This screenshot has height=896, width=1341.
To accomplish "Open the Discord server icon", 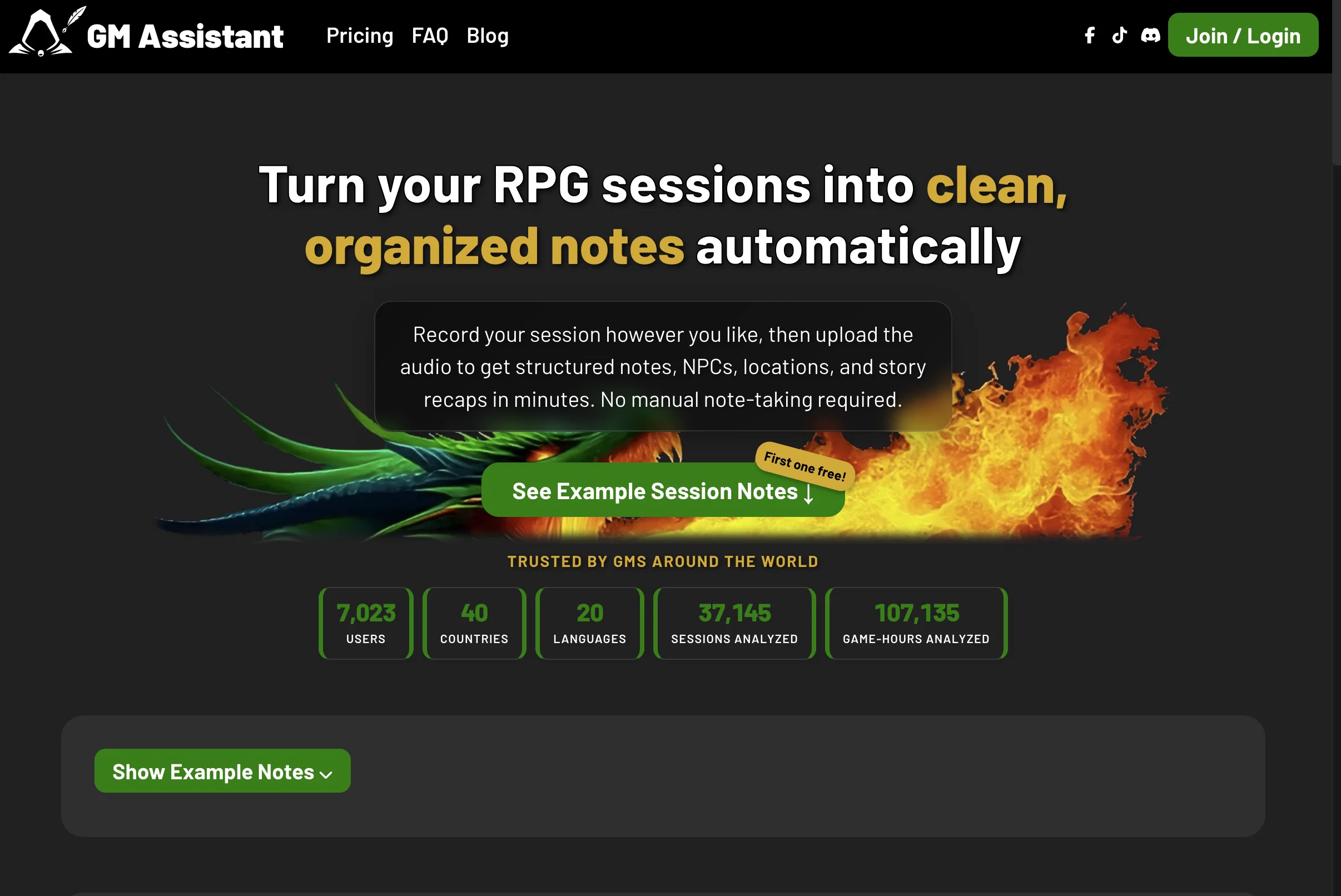I will point(1150,36).
